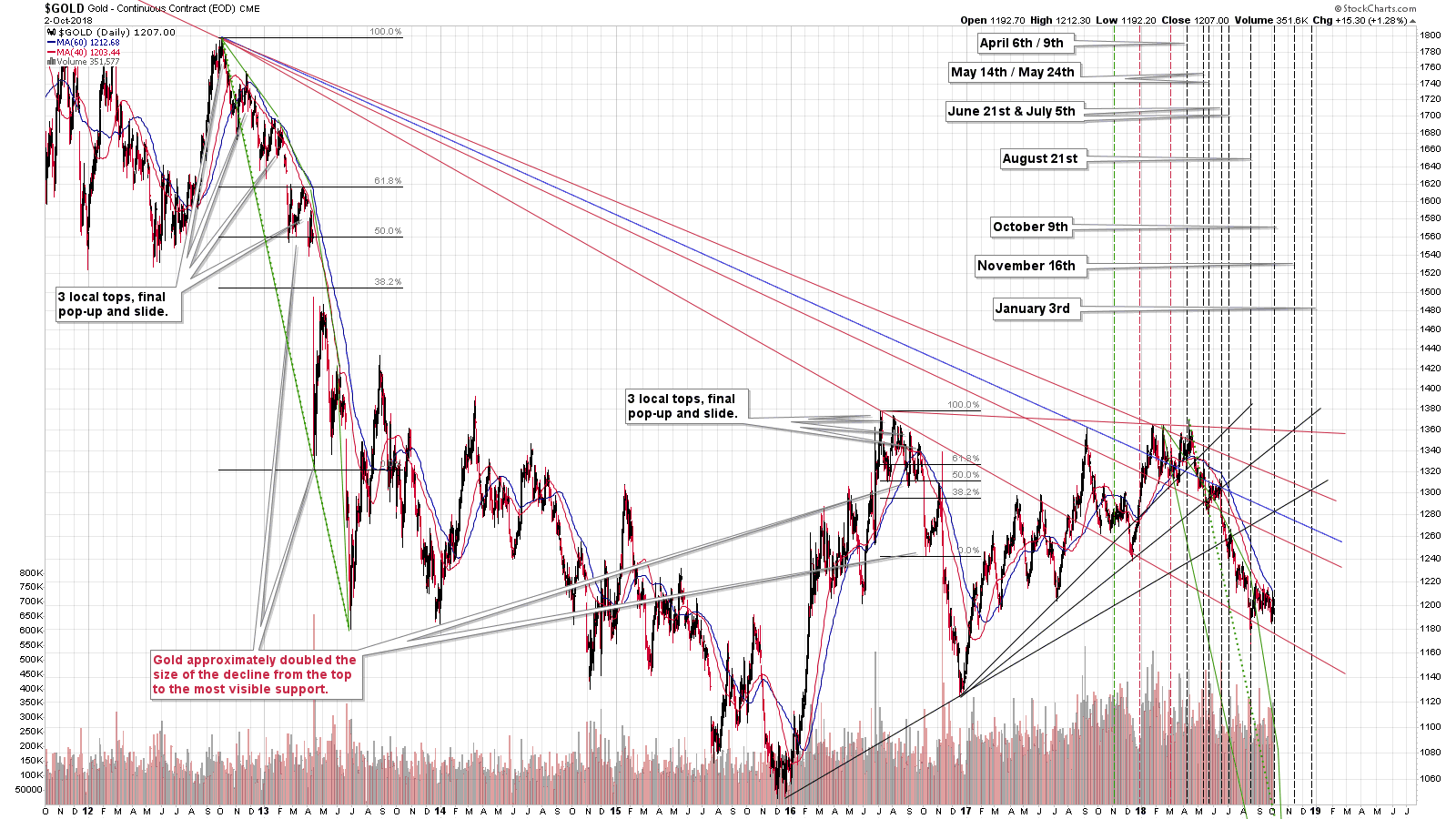Click the 1200 price axis label

(1430, 605)
